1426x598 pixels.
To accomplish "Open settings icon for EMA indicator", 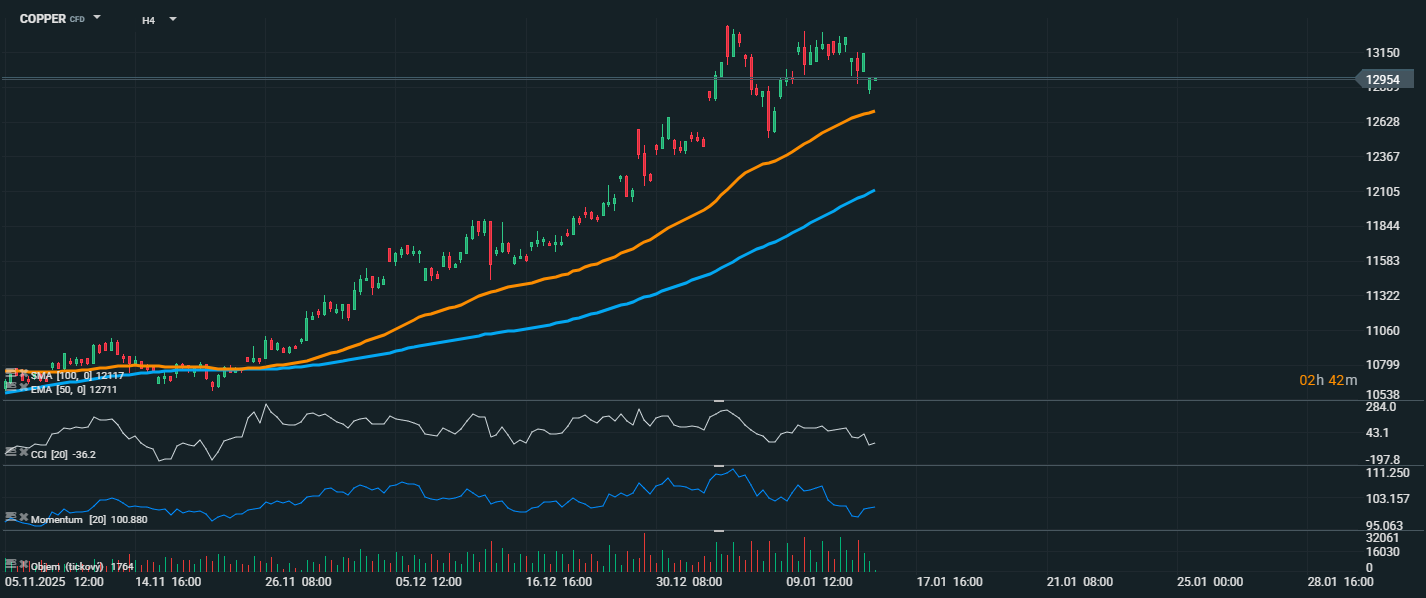I will tap(11, 386).
